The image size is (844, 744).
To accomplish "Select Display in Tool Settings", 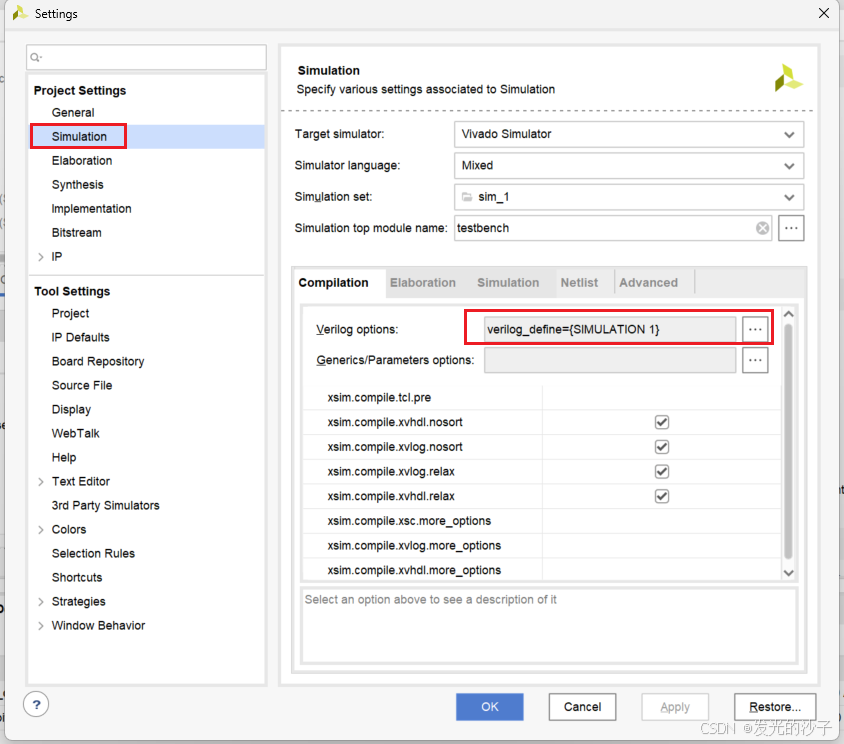I will 71,410.
